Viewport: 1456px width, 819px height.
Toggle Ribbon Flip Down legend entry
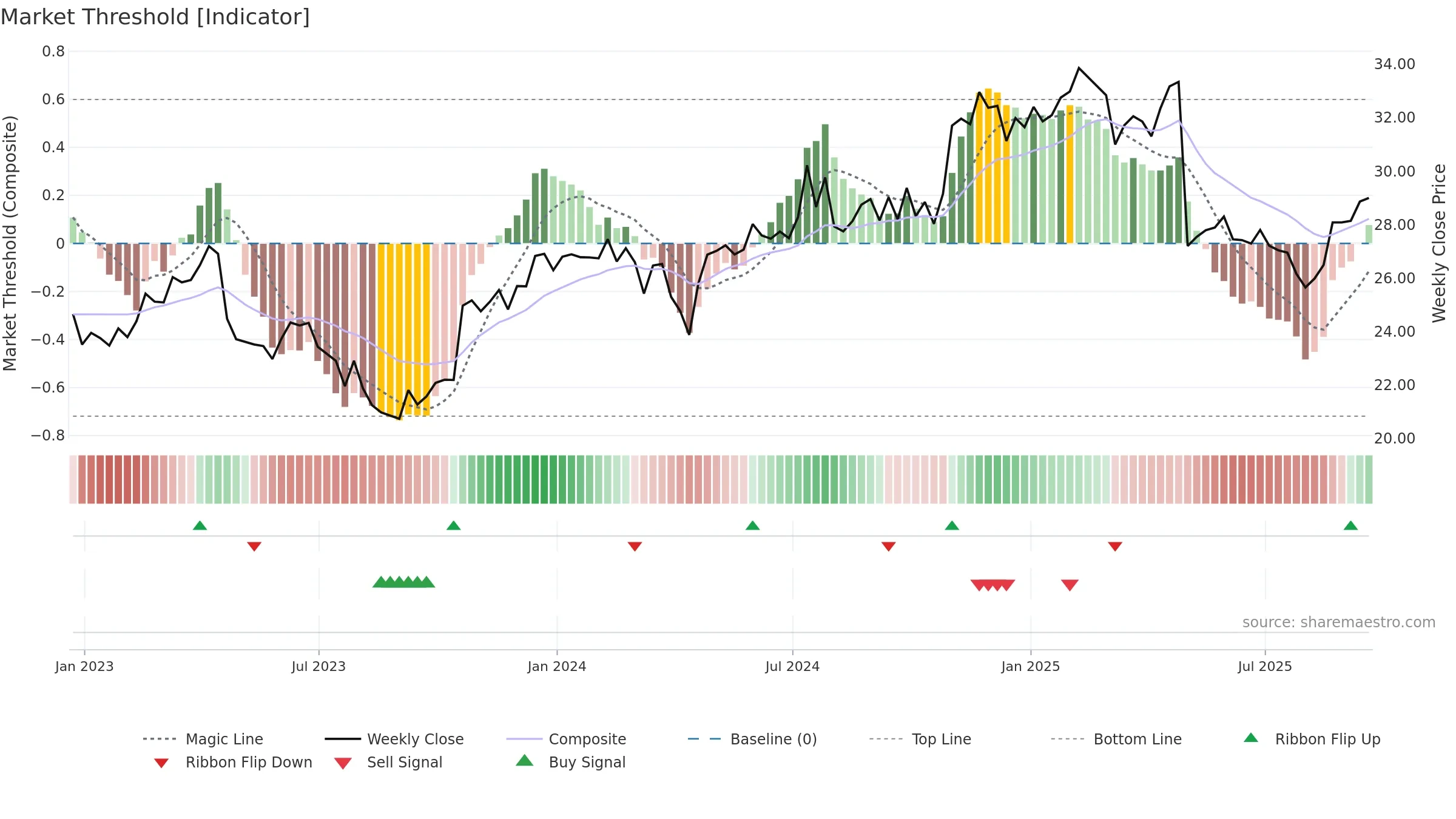233,762
